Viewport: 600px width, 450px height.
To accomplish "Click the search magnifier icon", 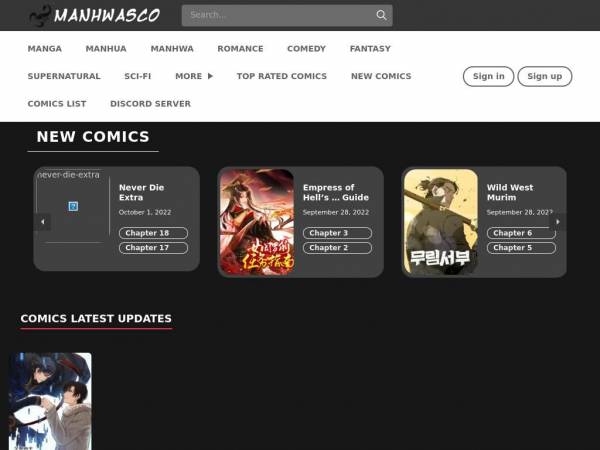I will point(381,15).
